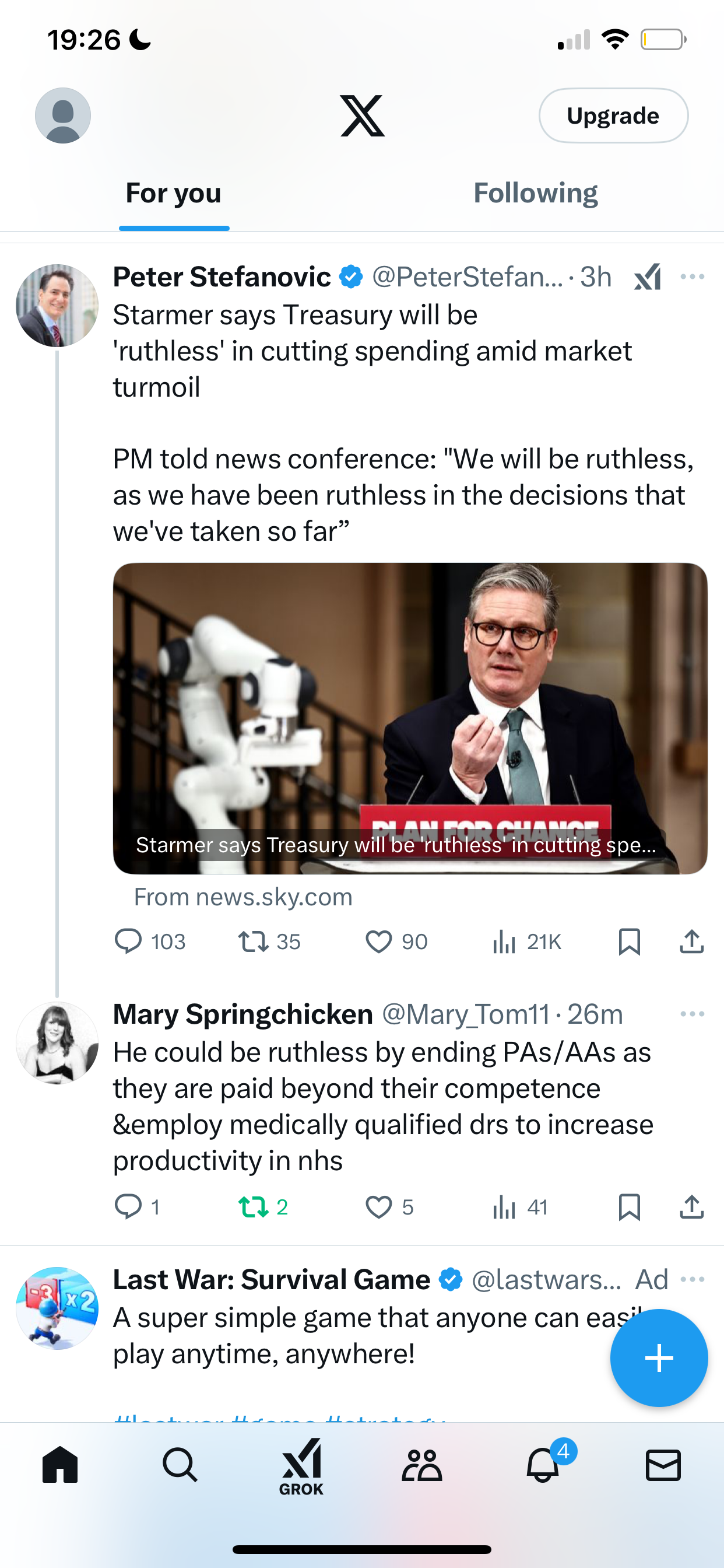Select the For you tab
The image size is (724, 1568).
tap(173, 193)
